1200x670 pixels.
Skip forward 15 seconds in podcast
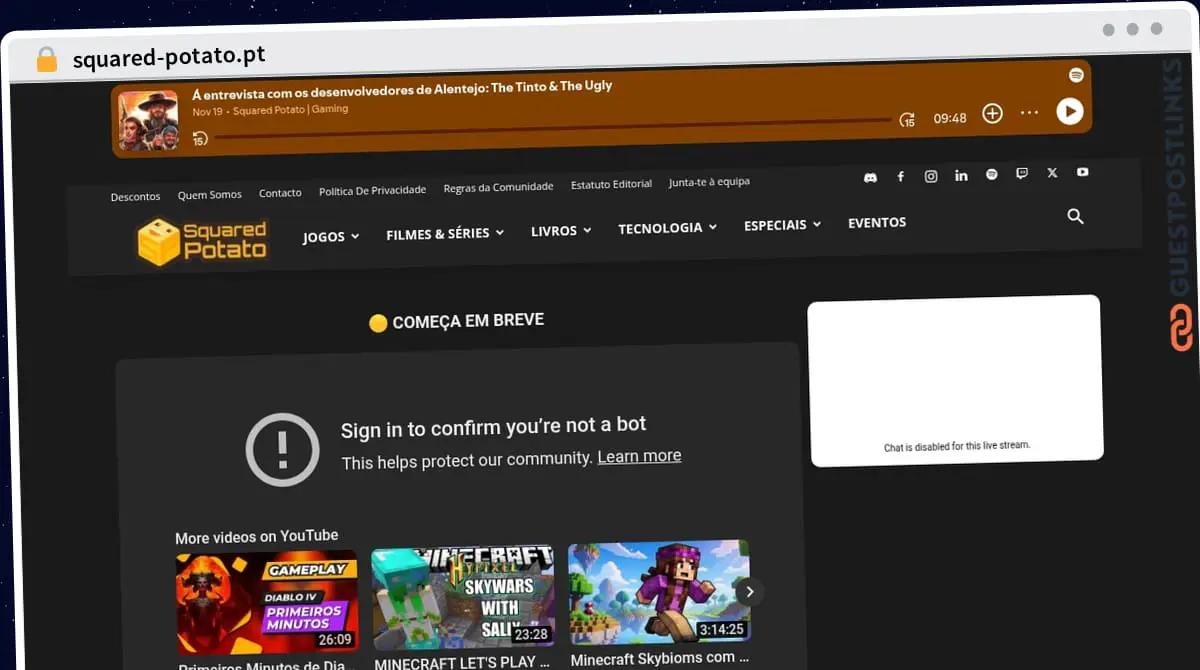907,119
